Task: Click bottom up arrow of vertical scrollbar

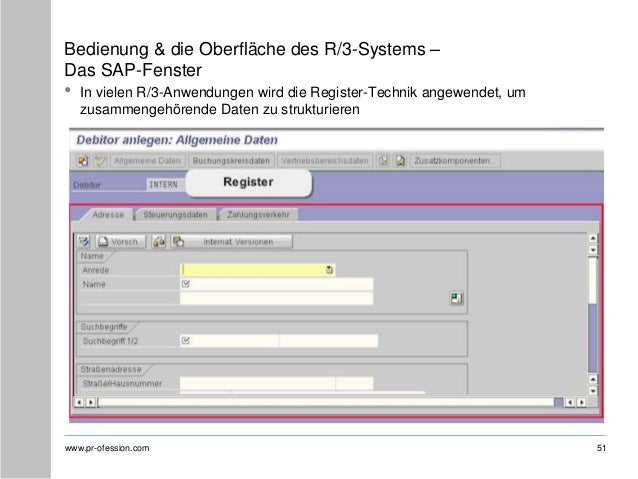Action: pyautogui.click(x=593, y=379)
